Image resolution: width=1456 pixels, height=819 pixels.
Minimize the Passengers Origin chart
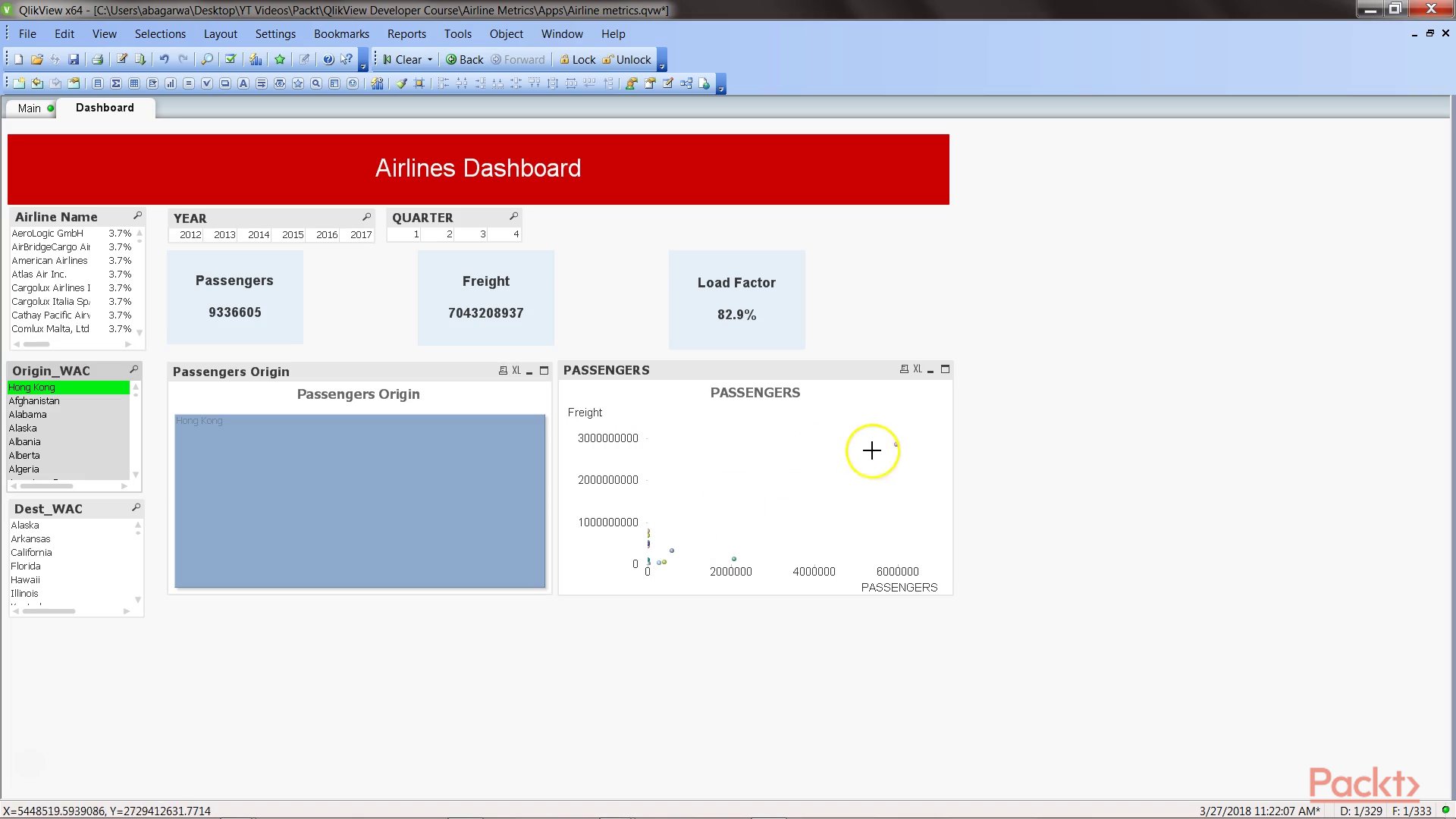coord(529,371)
